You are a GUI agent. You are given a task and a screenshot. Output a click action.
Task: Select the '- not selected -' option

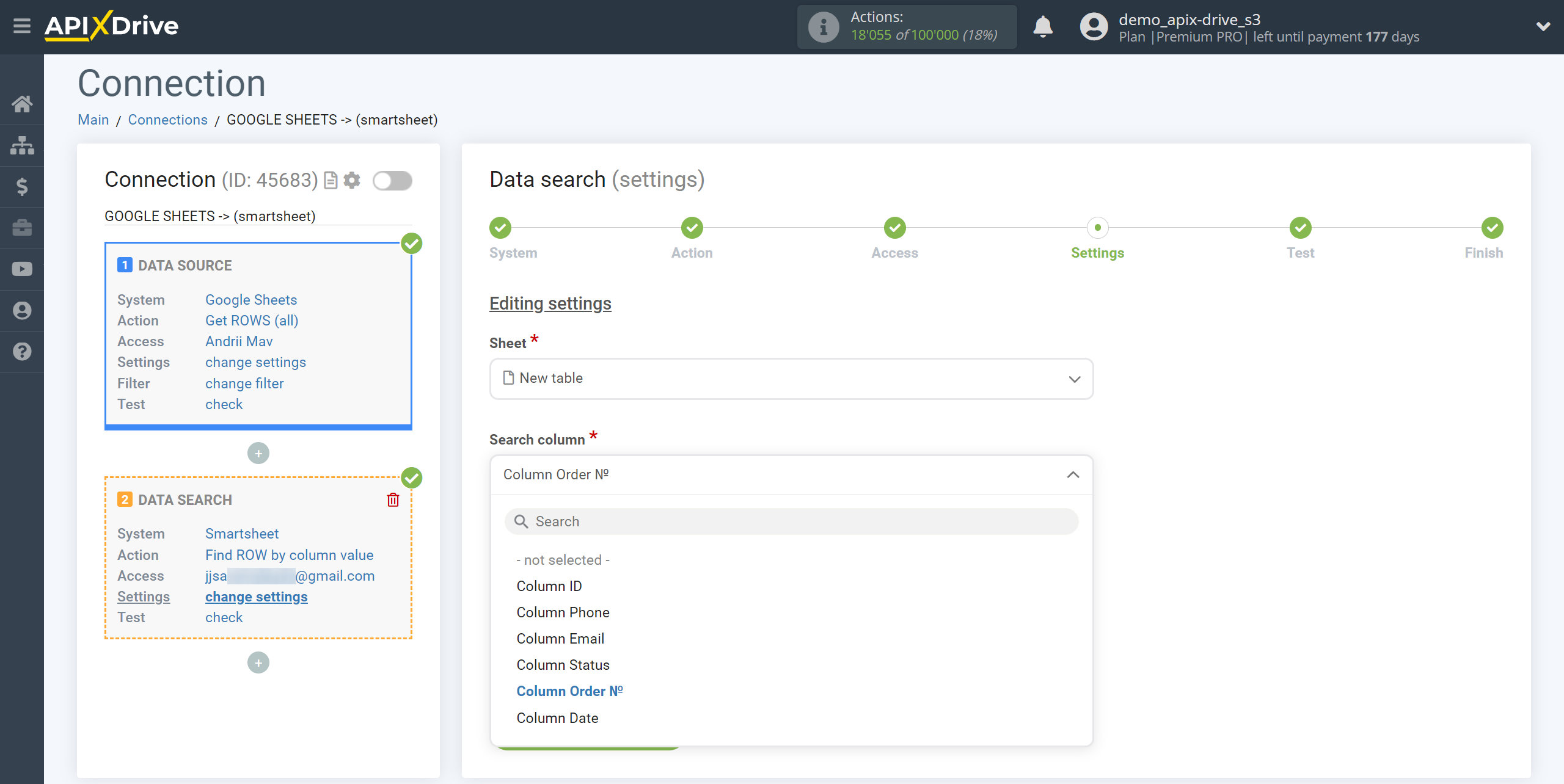[563, 560]
